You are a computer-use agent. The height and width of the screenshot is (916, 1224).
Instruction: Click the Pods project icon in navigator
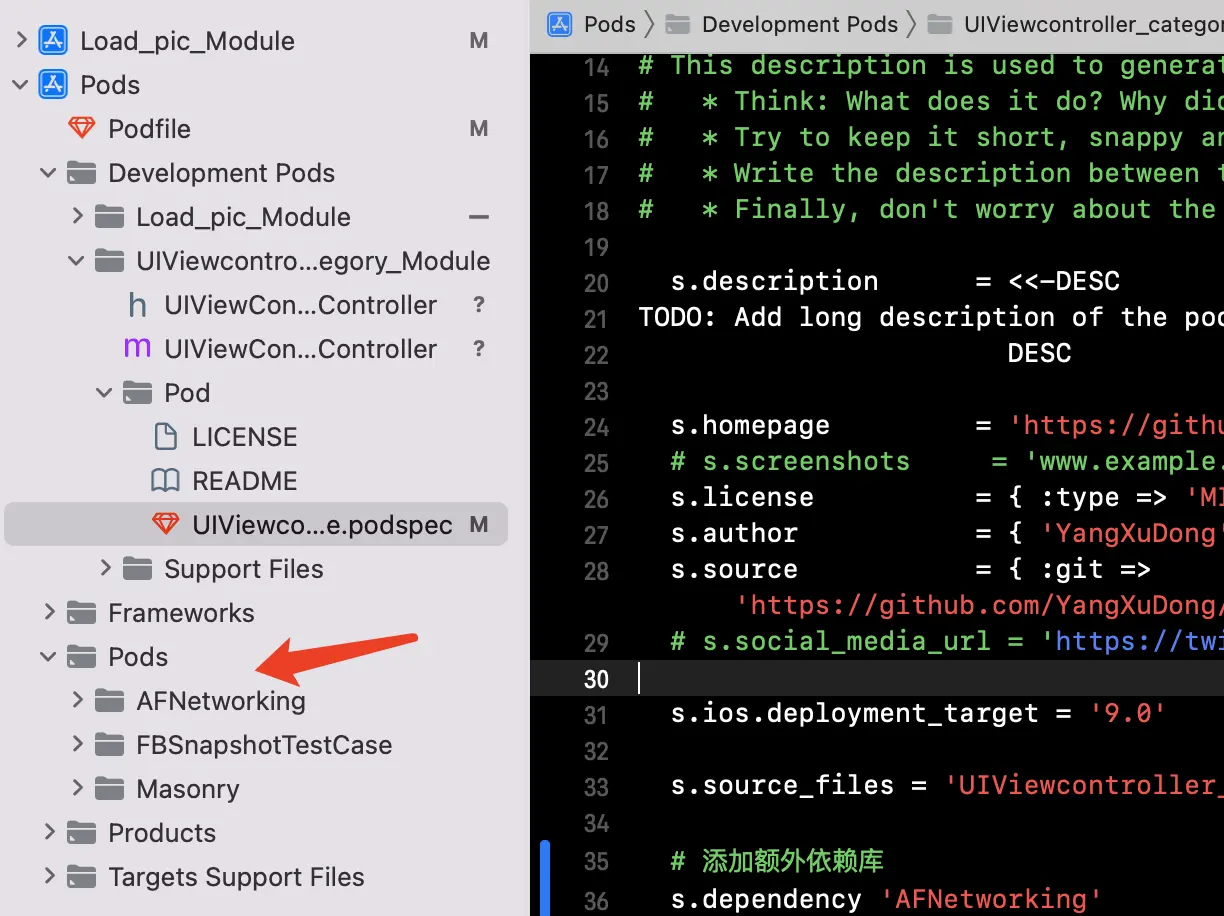tap(53, 85)
